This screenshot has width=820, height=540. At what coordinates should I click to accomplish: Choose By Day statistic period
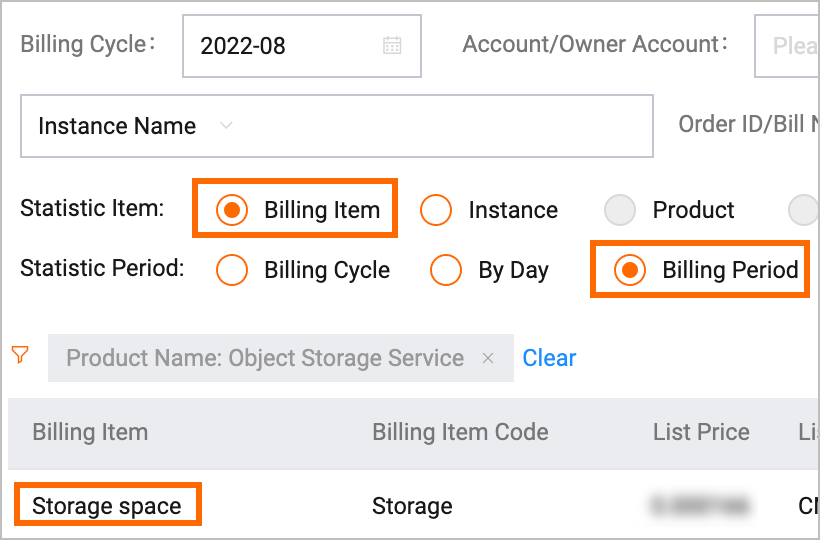(x=446, y=270)
